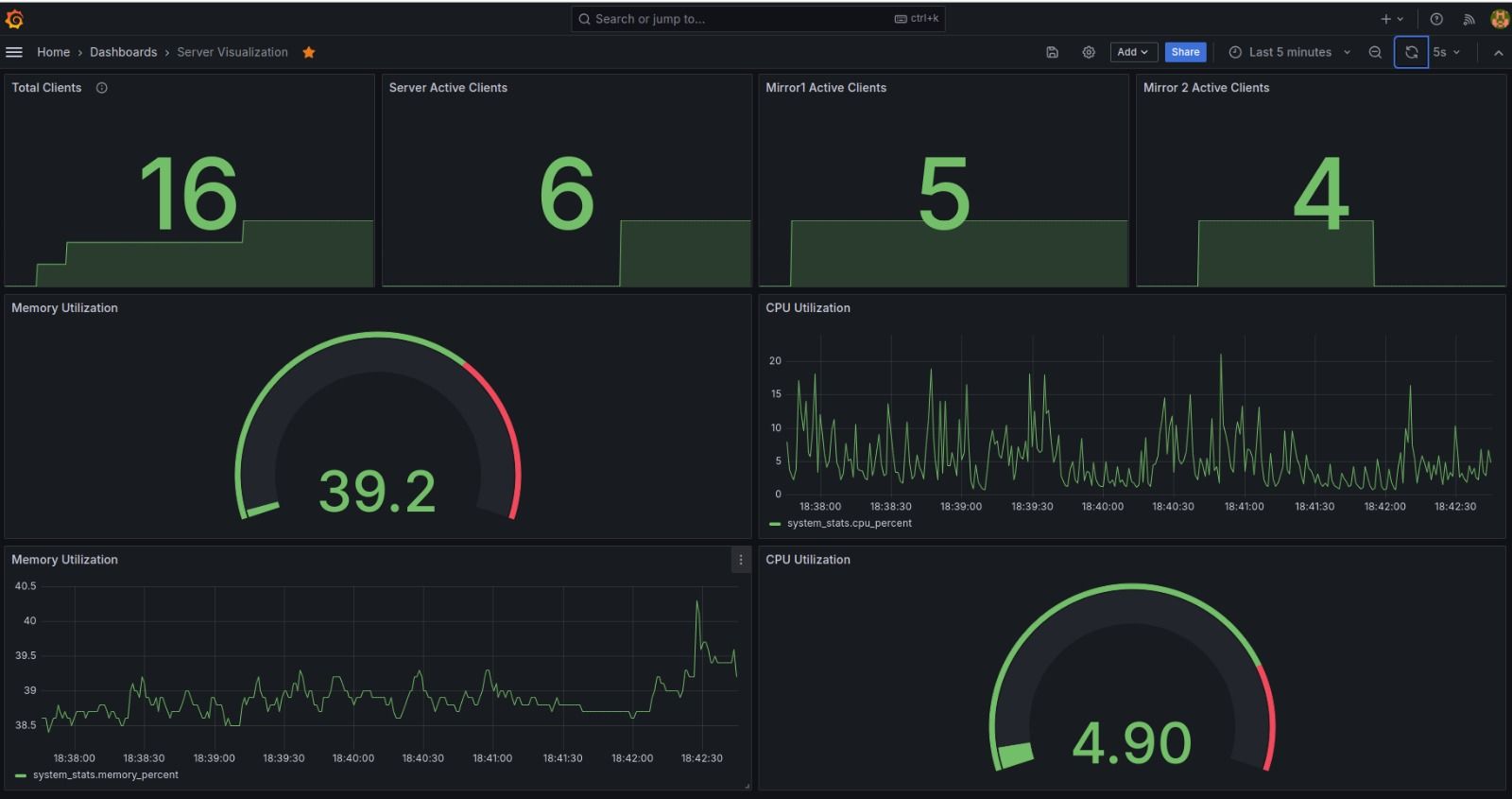Open the user profile avatar
Screen dimensions: 1512x799
tap(1499, 19)
